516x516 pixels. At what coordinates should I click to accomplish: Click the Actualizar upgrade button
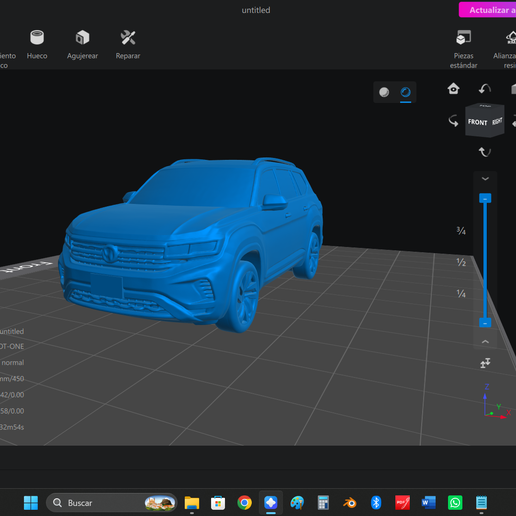coord(487,10)
